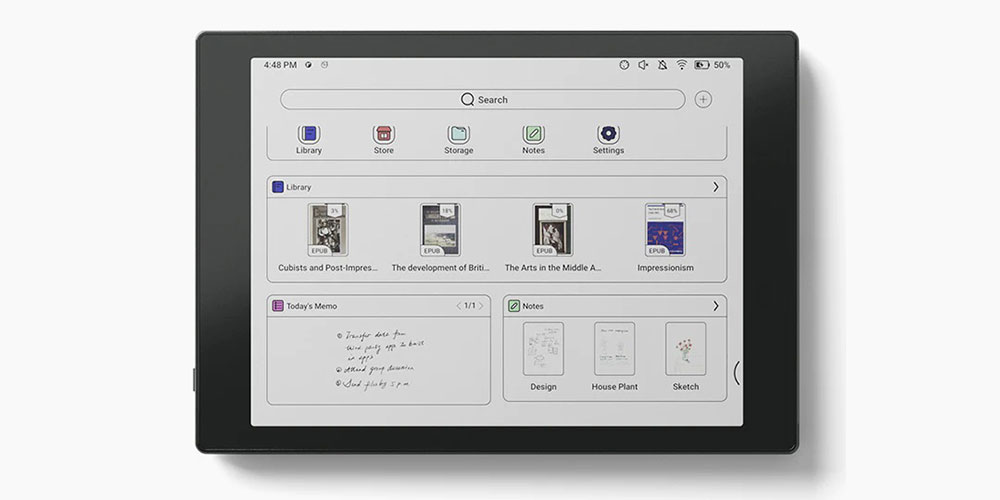The image size is (1000, 500).
Task: Tap the plus button beside search
Action: click(x=704, y=99)
